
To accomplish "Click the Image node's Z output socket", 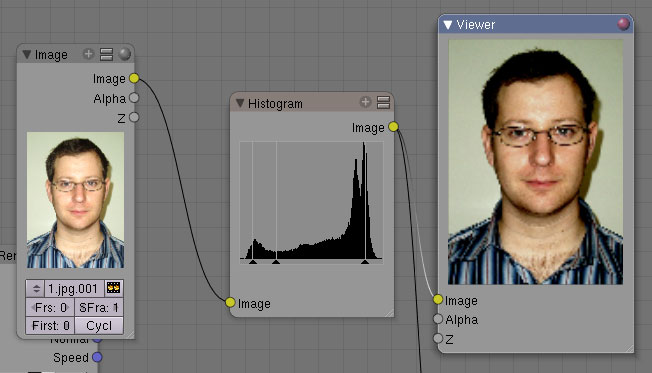I will click(x=134, y=117).
